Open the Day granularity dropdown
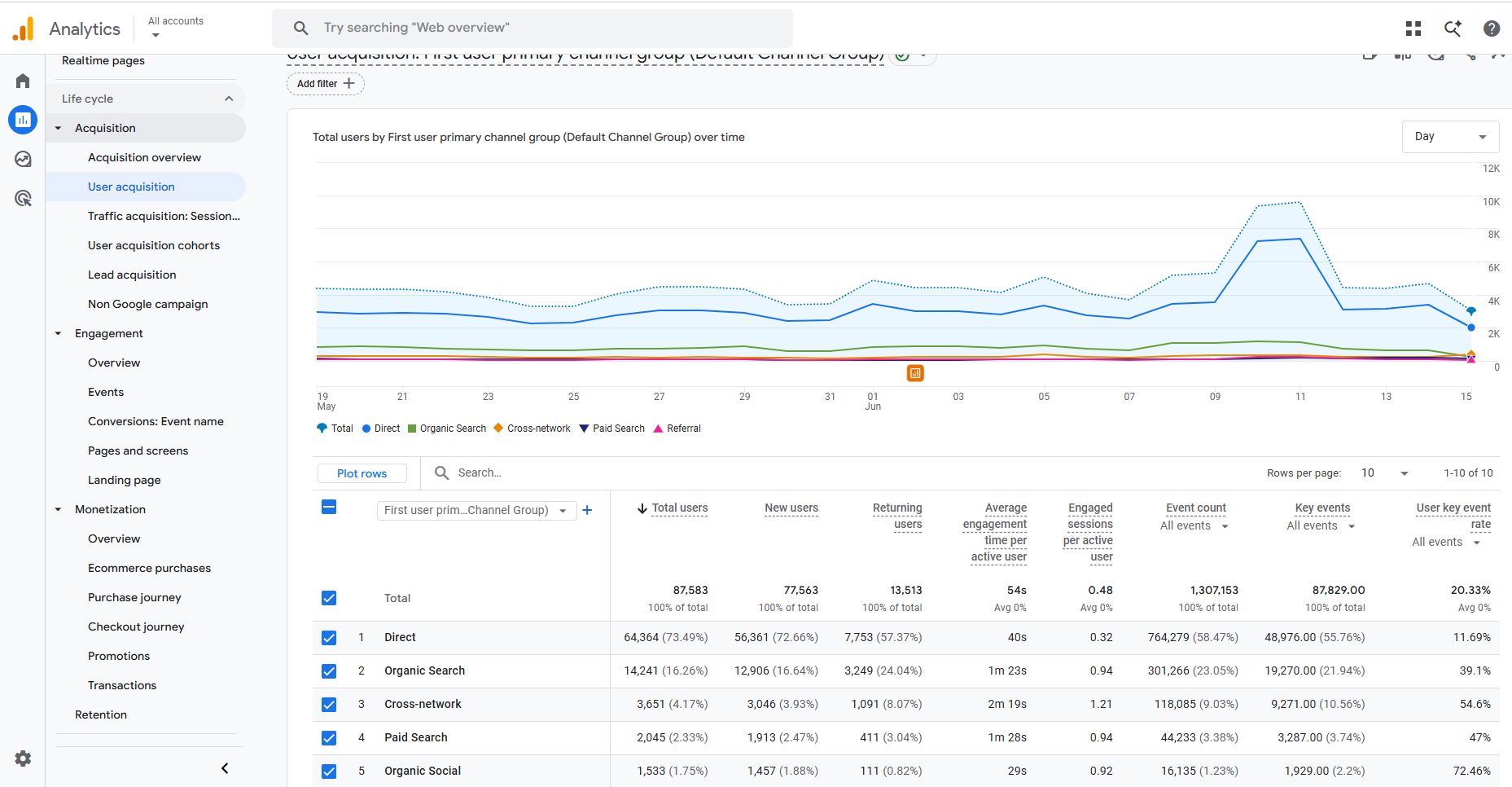The image size is (1512, 787). (x=1450, y=137)
